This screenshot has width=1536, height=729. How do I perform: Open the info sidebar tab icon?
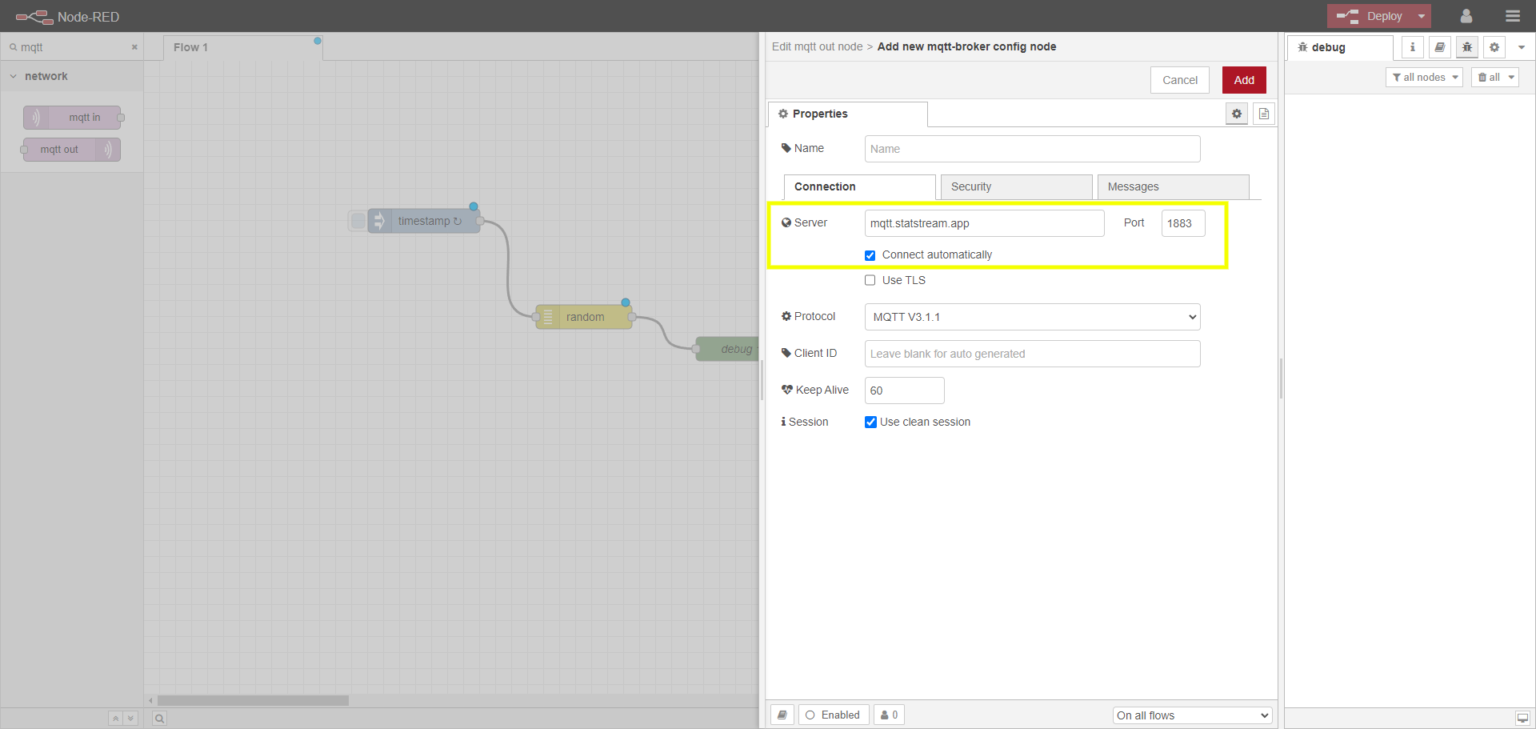pos(1413,47)
